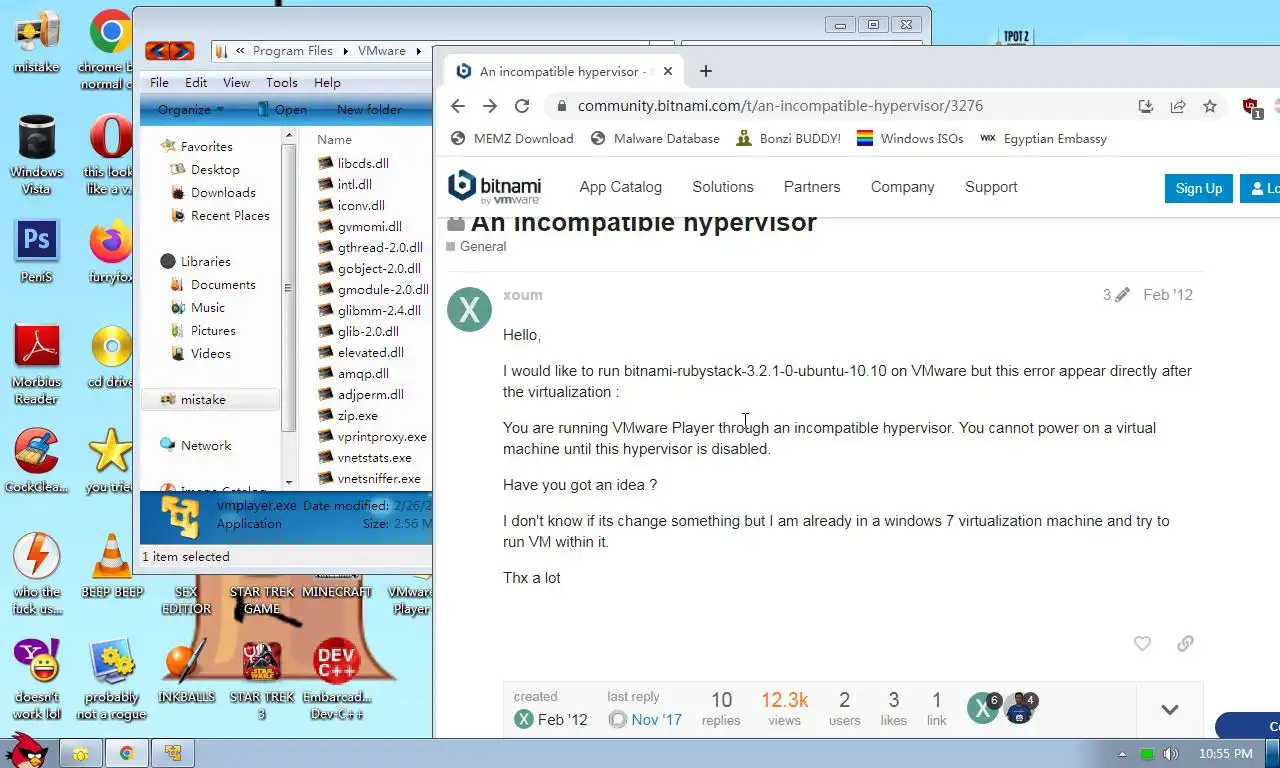This screenshot has width=1280, height=768.
Task: Open the Morbius Reader desktop icon
Action: pyautogui.click(x=36, y=363)
